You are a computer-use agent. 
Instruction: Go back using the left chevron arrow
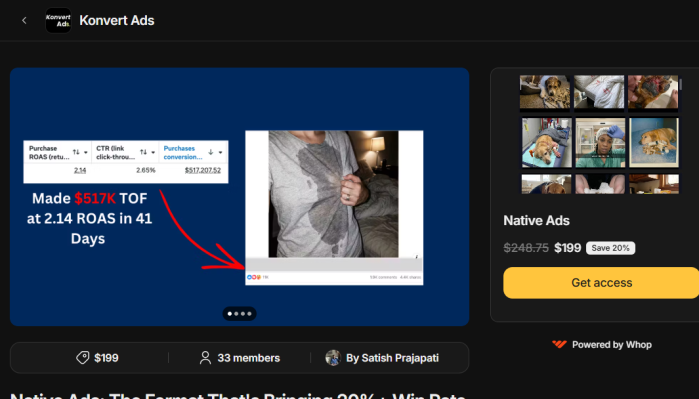(24, 21)
